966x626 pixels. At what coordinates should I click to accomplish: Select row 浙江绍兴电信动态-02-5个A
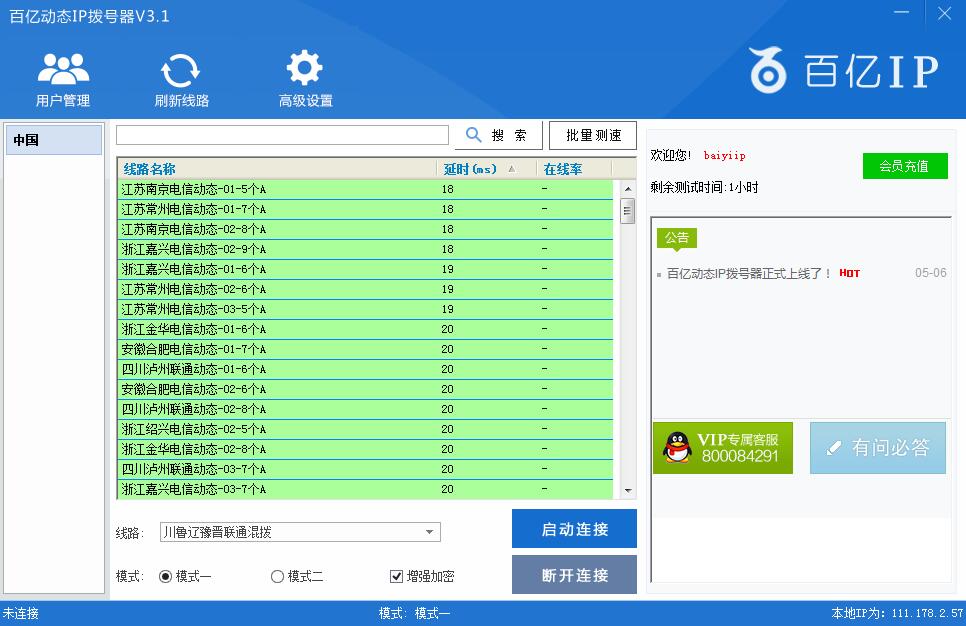pos(365,429)
